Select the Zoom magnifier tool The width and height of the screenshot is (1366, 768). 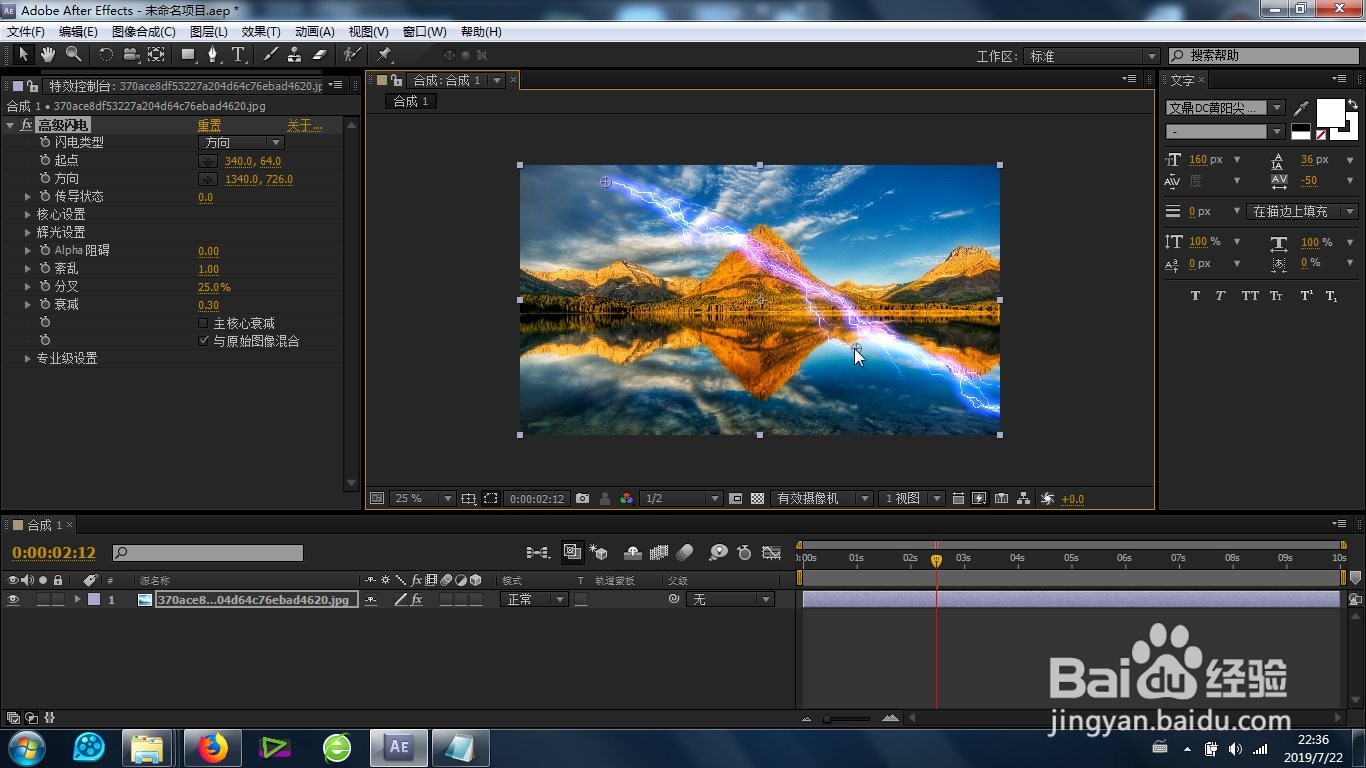73,54
